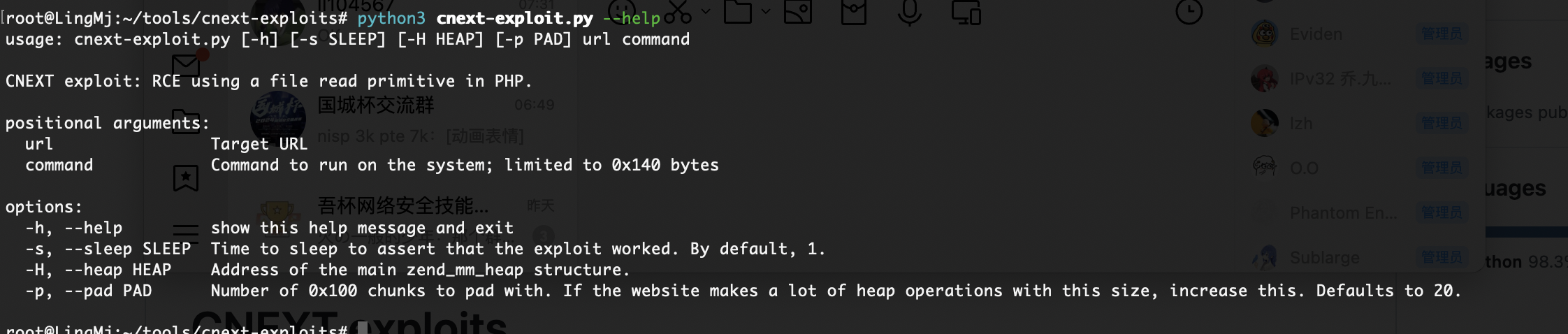Open chat history clock icon
The image size is (1568, 334).
pyautogui.click(x=1189, y=11)
